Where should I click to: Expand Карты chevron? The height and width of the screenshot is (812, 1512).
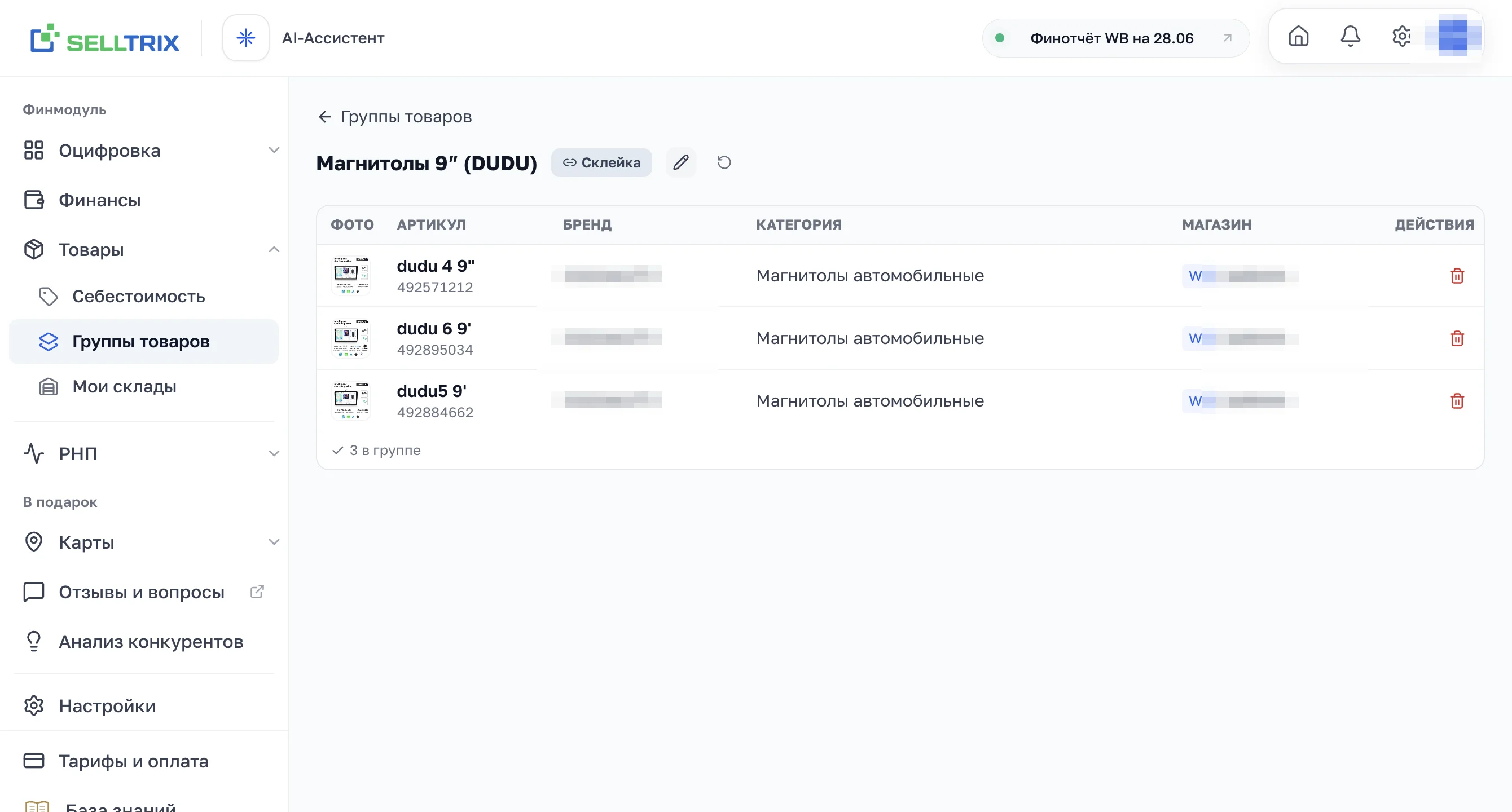pyautogui.click(x=274, y=542)
